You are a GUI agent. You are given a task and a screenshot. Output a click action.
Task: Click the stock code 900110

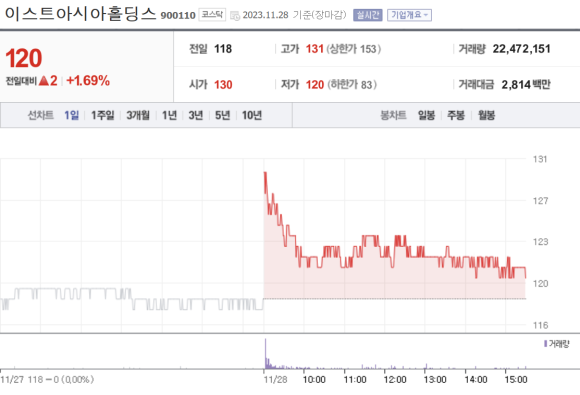tap(178, 16)
